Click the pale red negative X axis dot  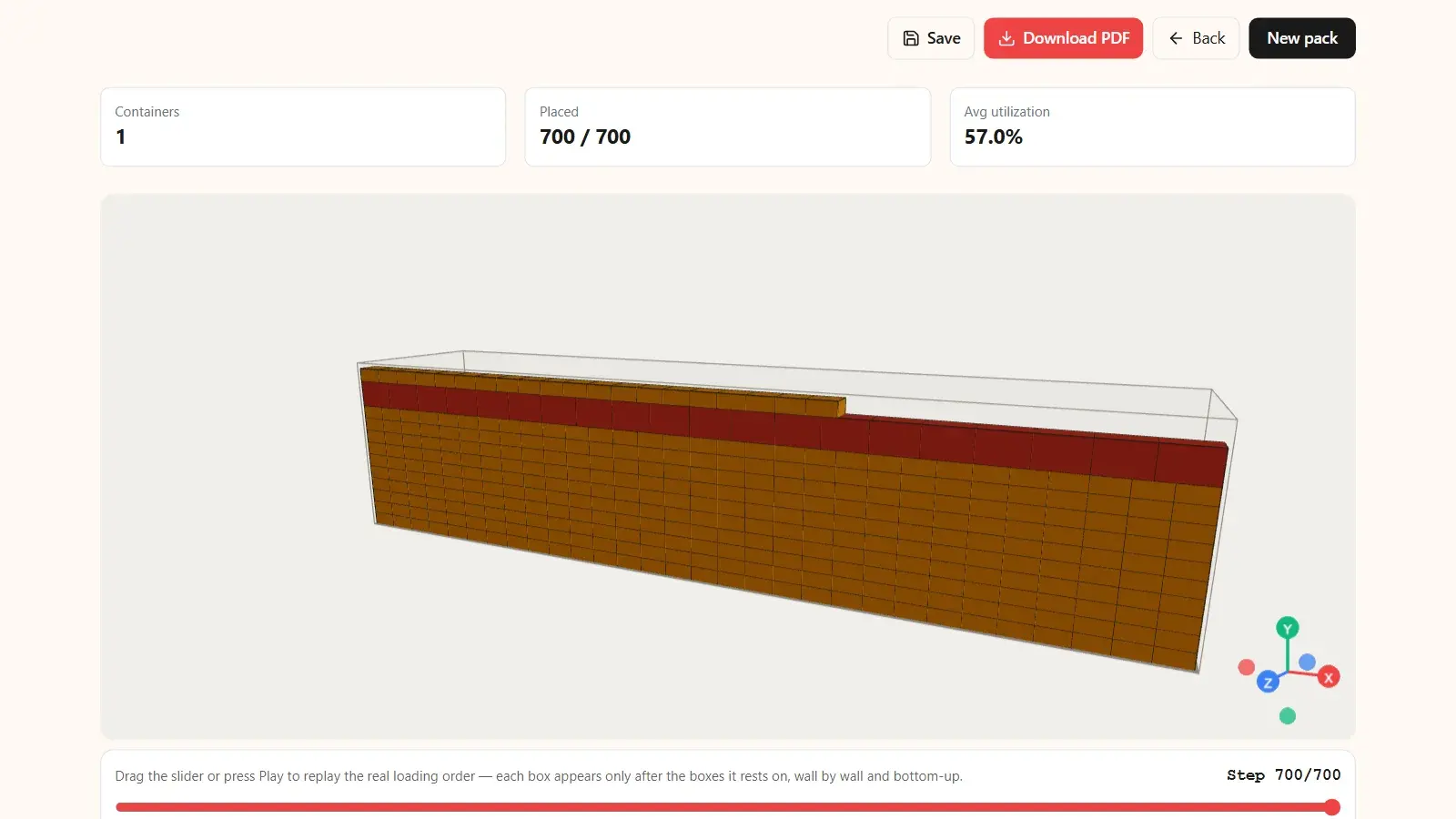1247,667
